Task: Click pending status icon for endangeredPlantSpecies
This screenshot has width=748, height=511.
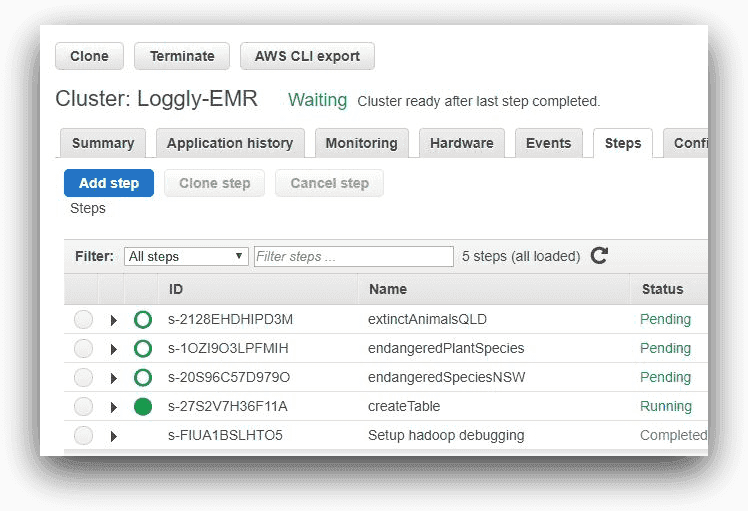Action: point(143,349)
